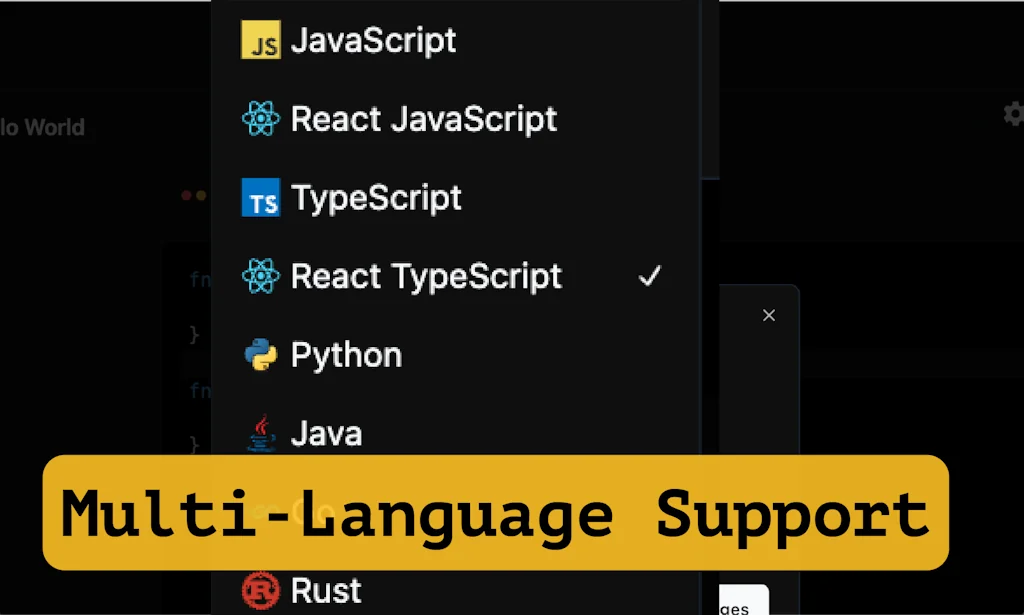Open settings via the gear icon top right
Screen dimensions: 1024x615
(1013, 114)
